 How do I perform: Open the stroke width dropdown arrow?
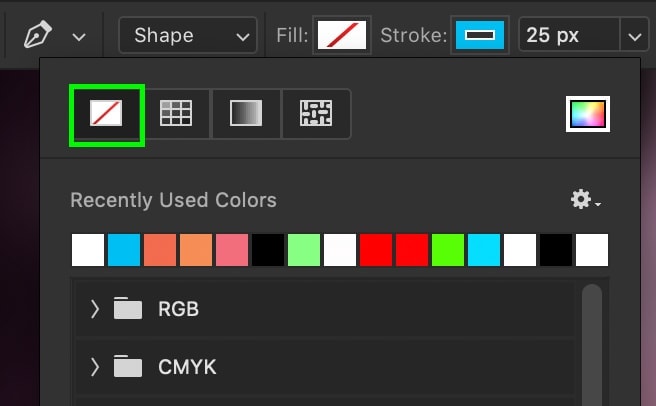pyautogui.click(x=634, y=36)
